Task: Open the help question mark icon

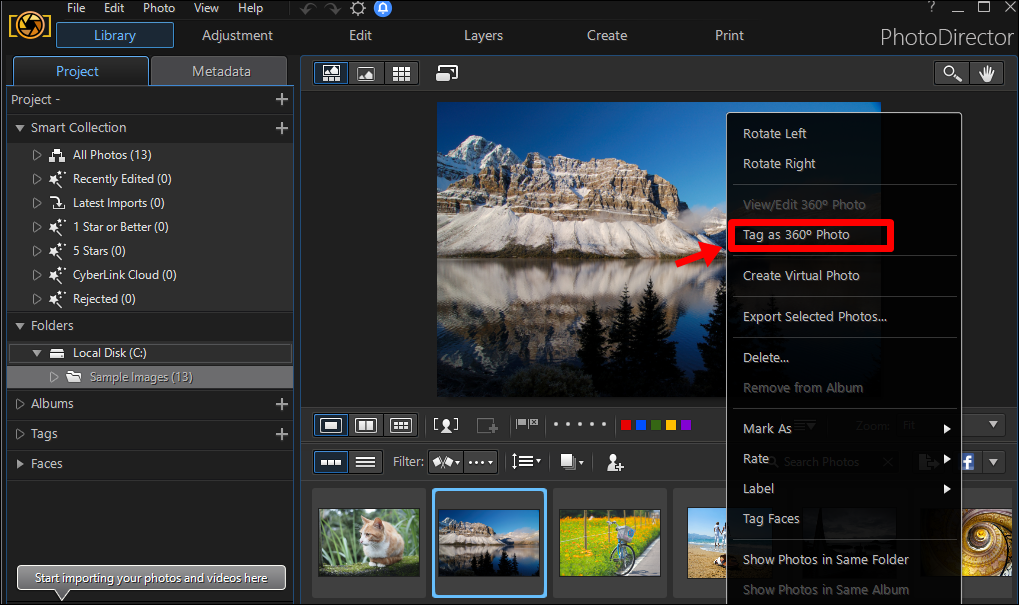Action: coord(932,7)
